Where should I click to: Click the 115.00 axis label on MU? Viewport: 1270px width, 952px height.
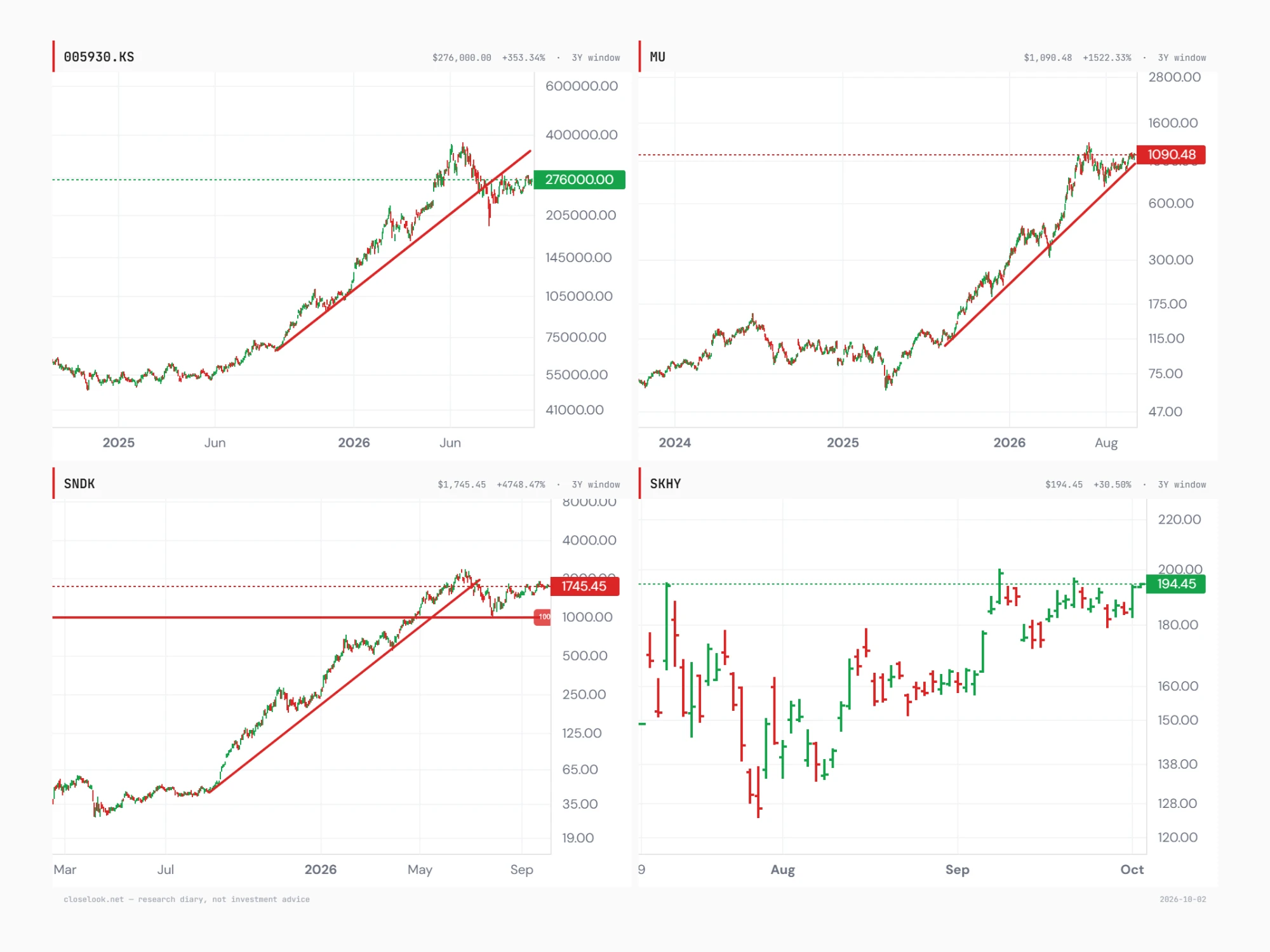click(x=1166, y=339)
